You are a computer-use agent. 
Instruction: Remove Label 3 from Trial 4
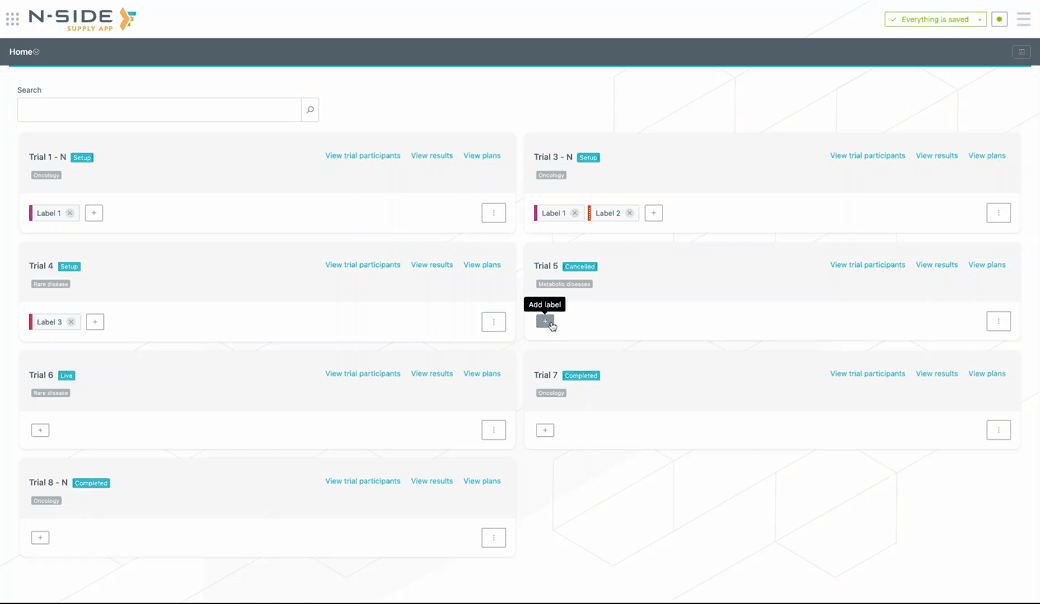[x=71, y=322]
